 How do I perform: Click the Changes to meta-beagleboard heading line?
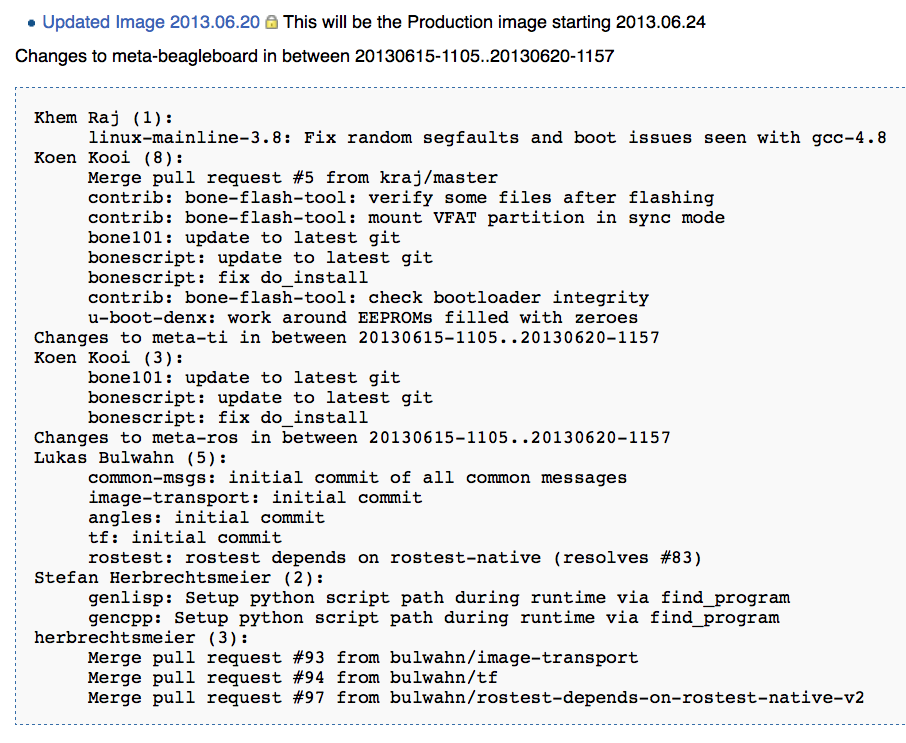[314, 56]
